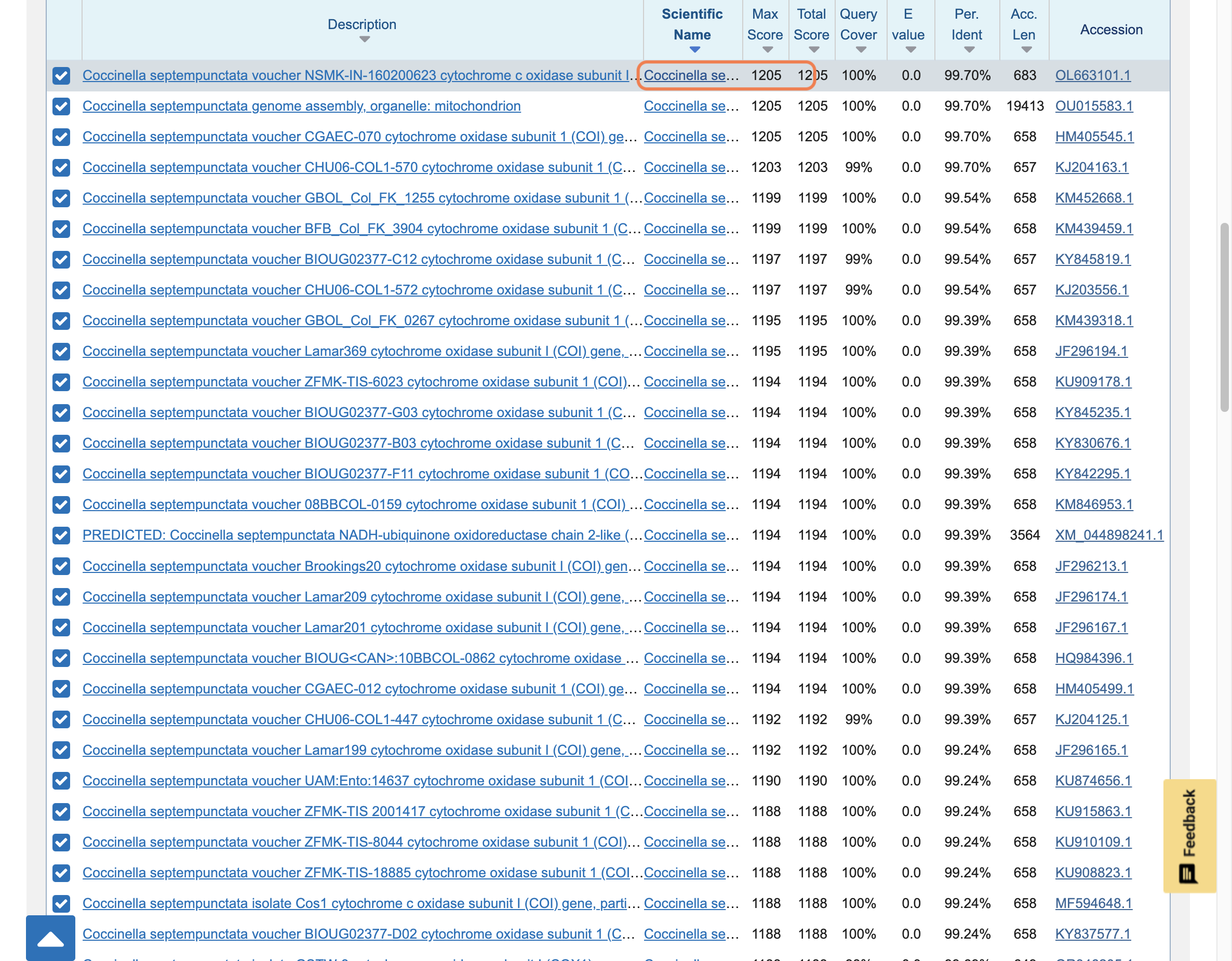Sort by Per. Ident arrow

[x=969, y=50]
